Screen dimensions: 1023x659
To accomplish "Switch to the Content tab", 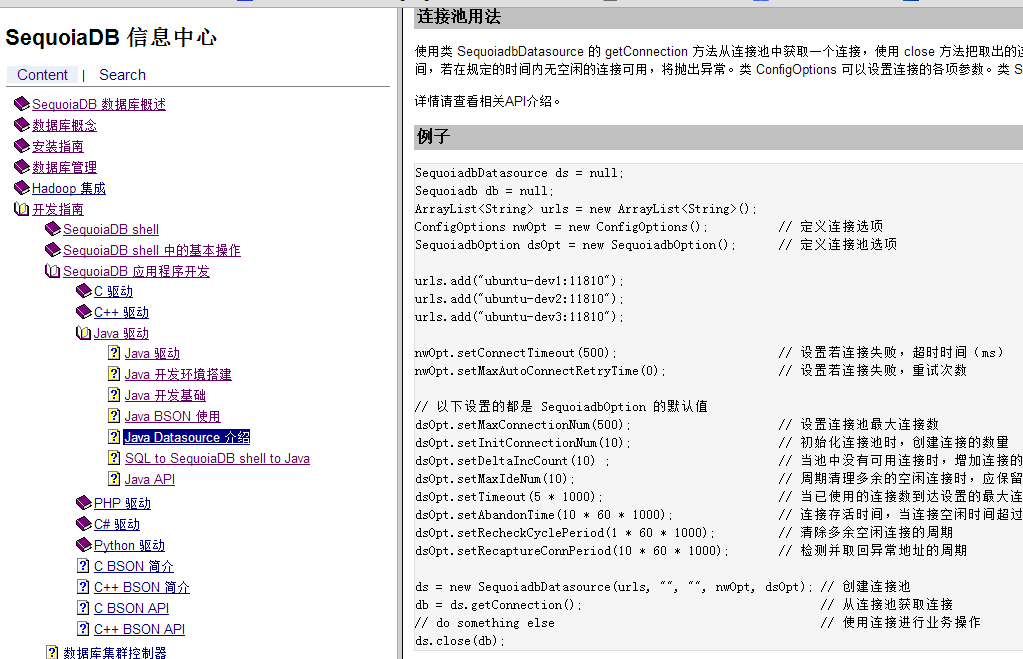I will pyautogui.click(x=42, y=75).
